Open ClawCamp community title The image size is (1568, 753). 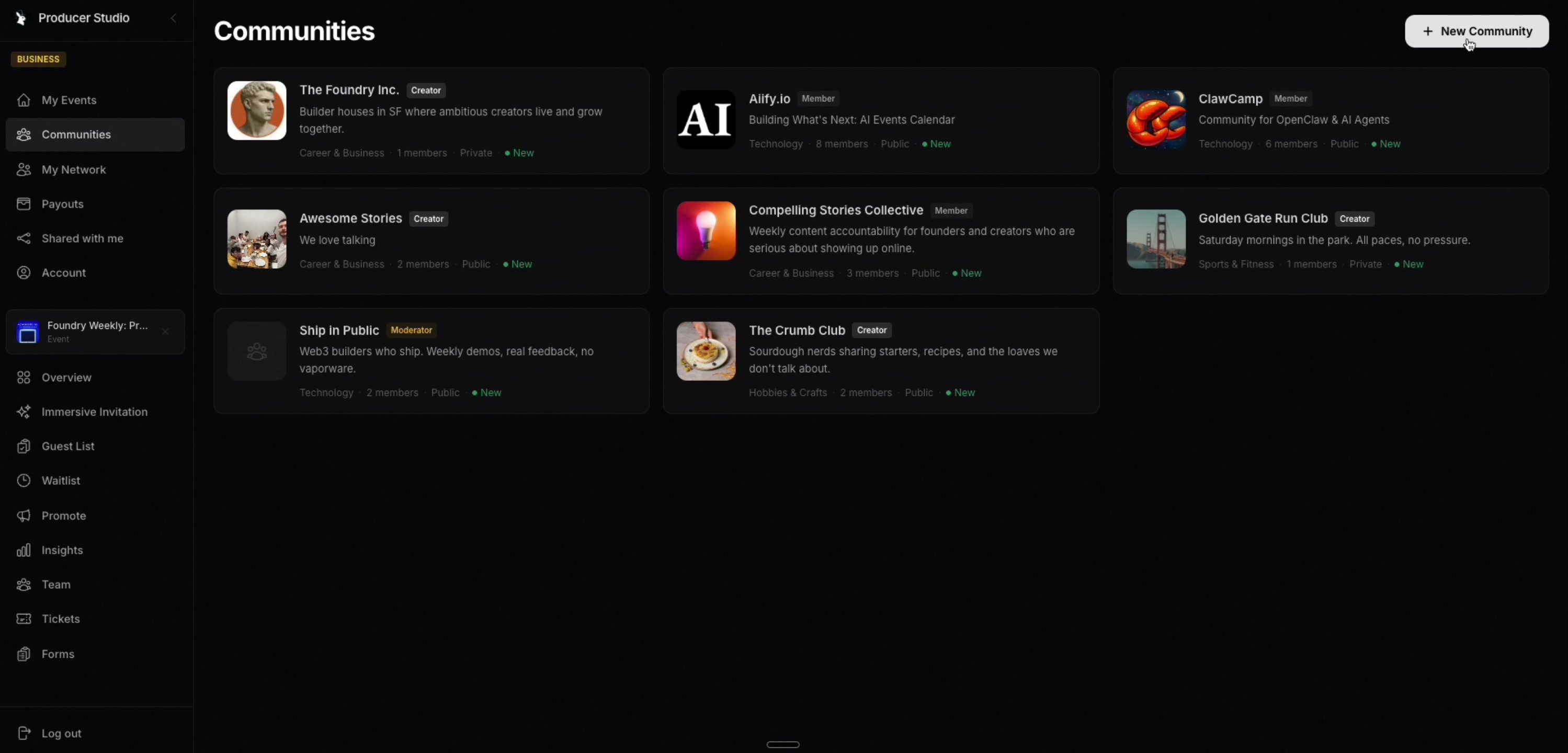click(1230, 99)
